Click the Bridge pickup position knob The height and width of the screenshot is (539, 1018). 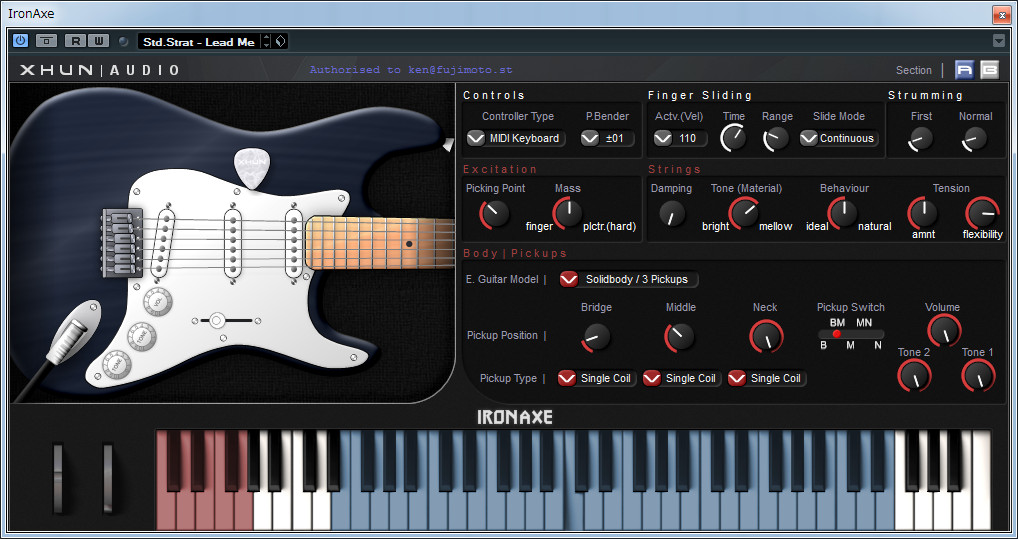596,336
